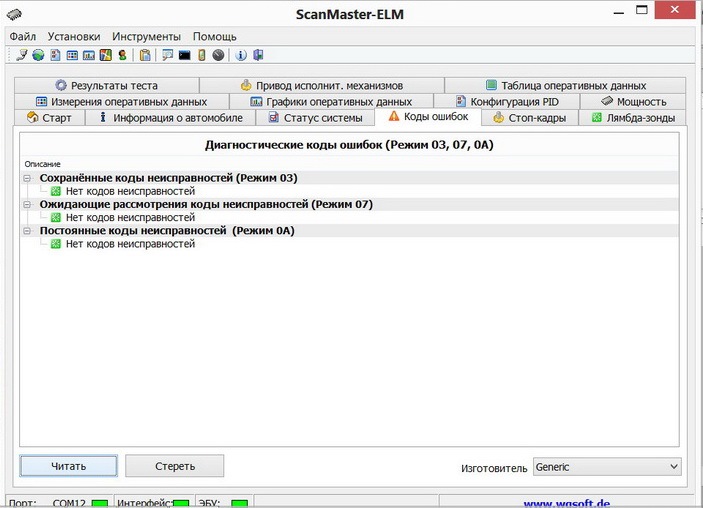This screenshot has height=508, width=703.
Task: Click the data table grid toolbar icon
Action: pos(72,55)
